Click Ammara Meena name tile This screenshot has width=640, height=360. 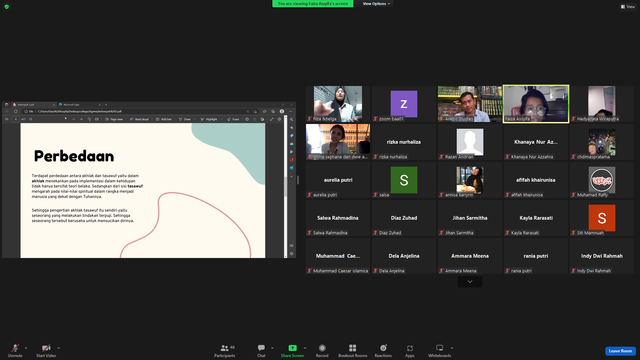470,256
